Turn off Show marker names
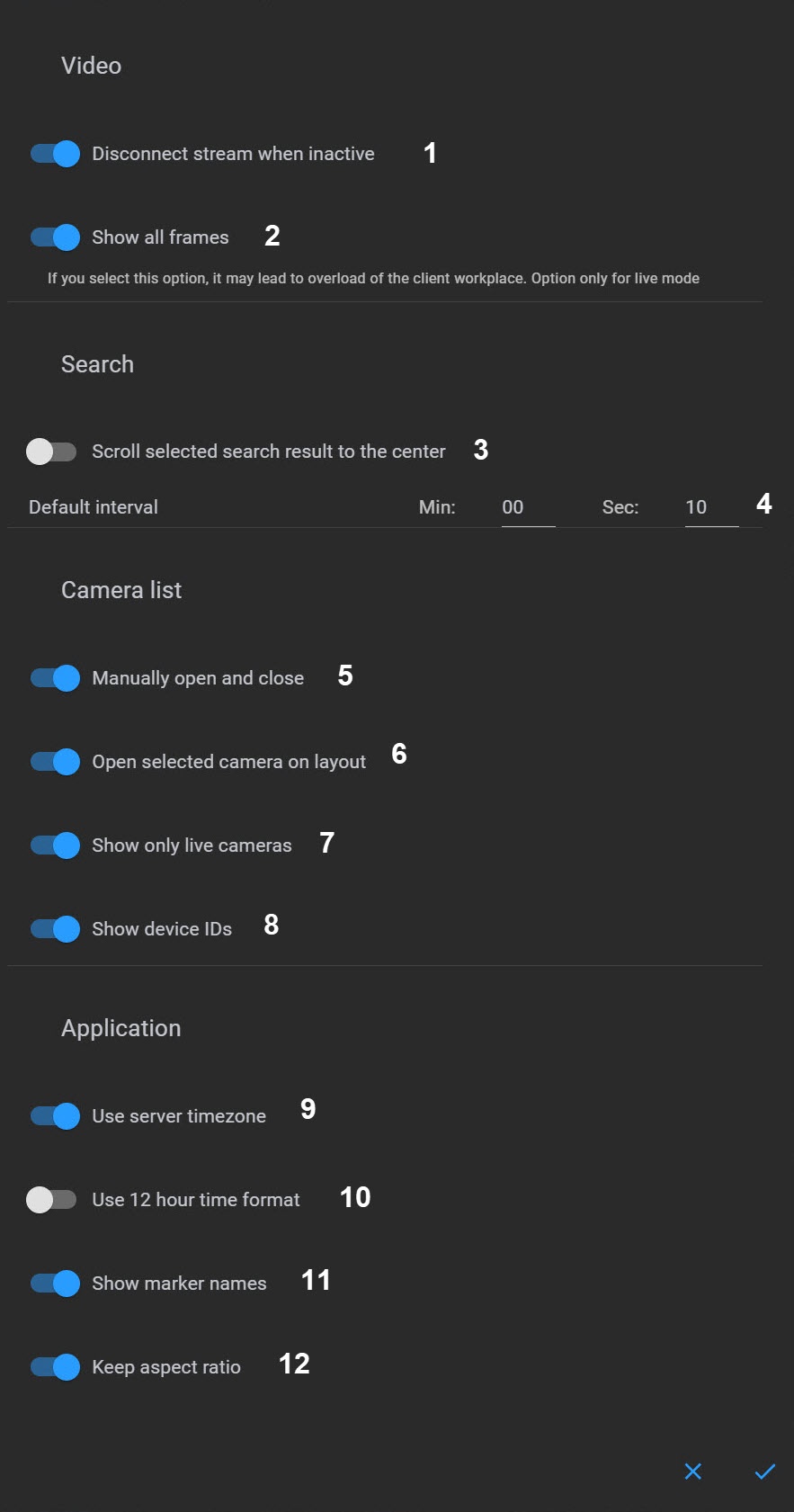This screenshot has width=794, height=1512. pos(55,1284)
